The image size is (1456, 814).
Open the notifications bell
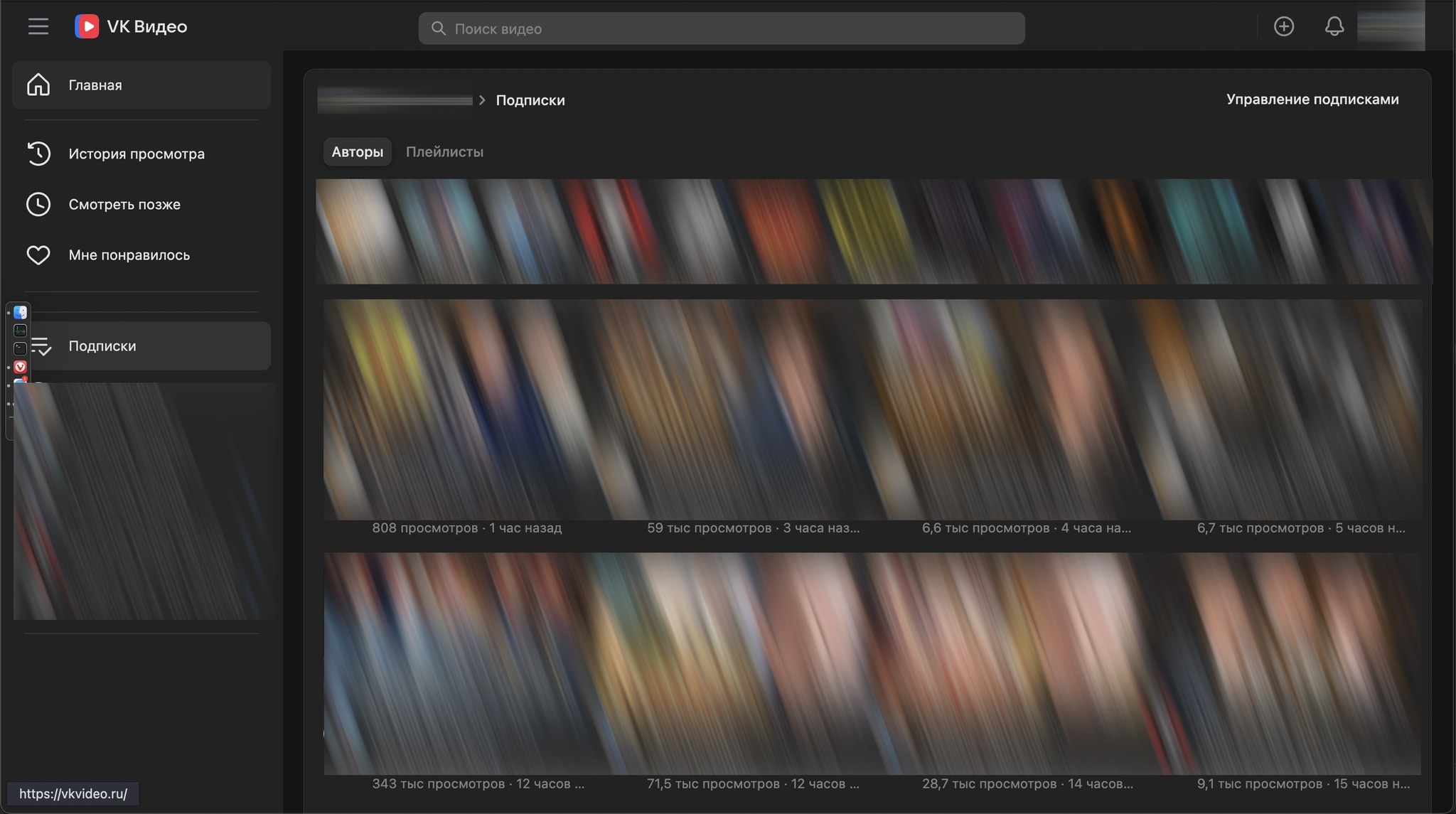(x=1334, y=27)
